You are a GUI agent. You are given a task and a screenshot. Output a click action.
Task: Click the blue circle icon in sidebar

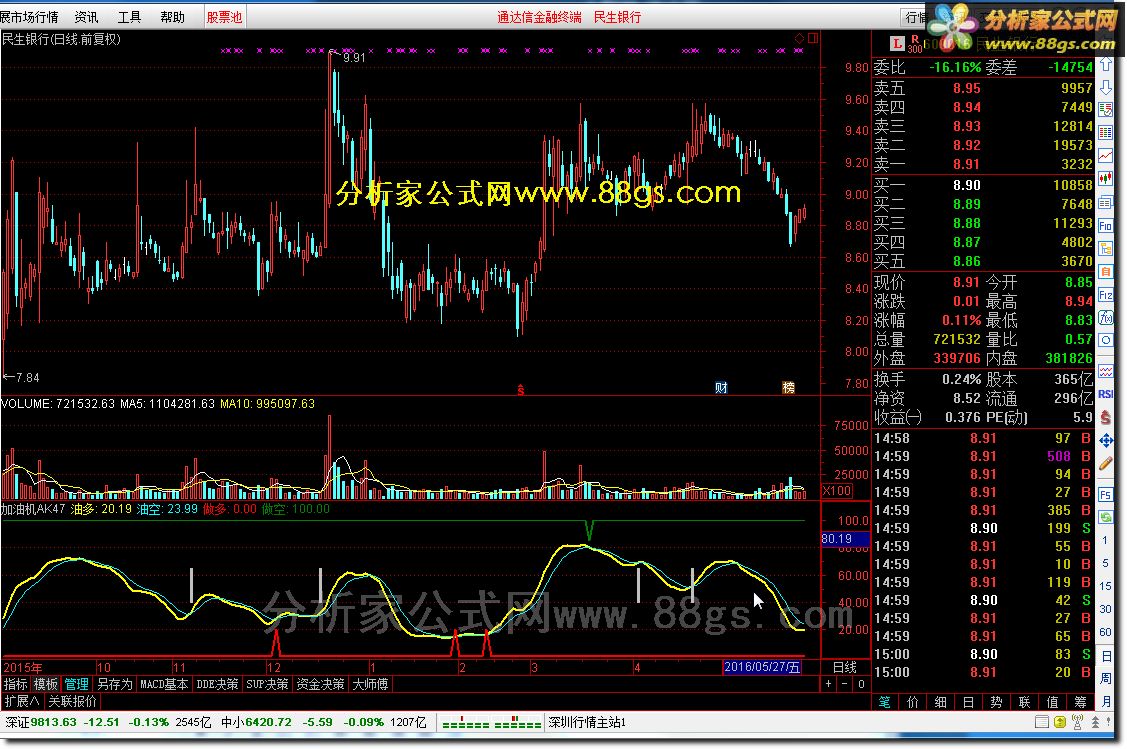(x=1105, y=341)
